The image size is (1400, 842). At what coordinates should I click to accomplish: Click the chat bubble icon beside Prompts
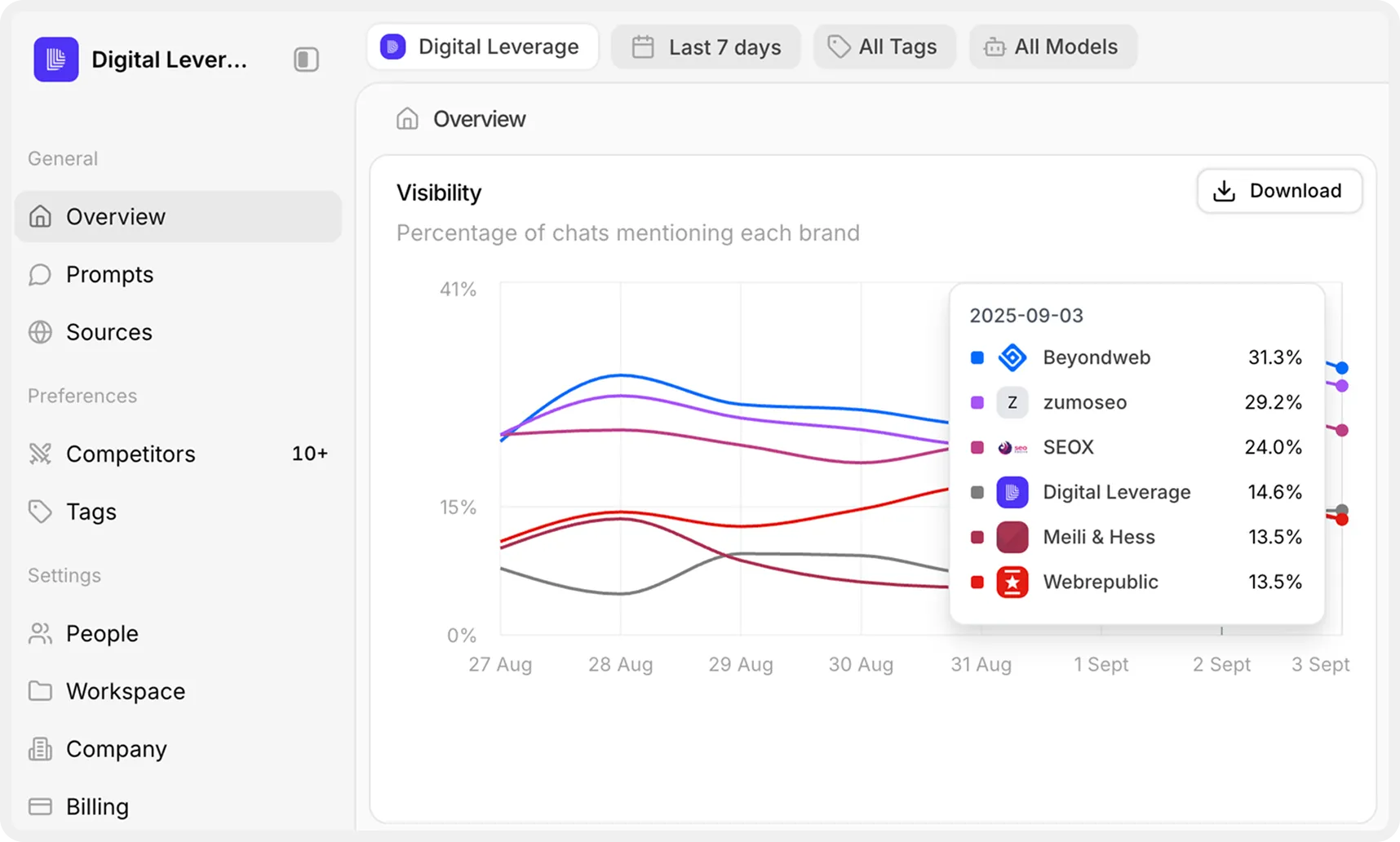pos(40,274)
